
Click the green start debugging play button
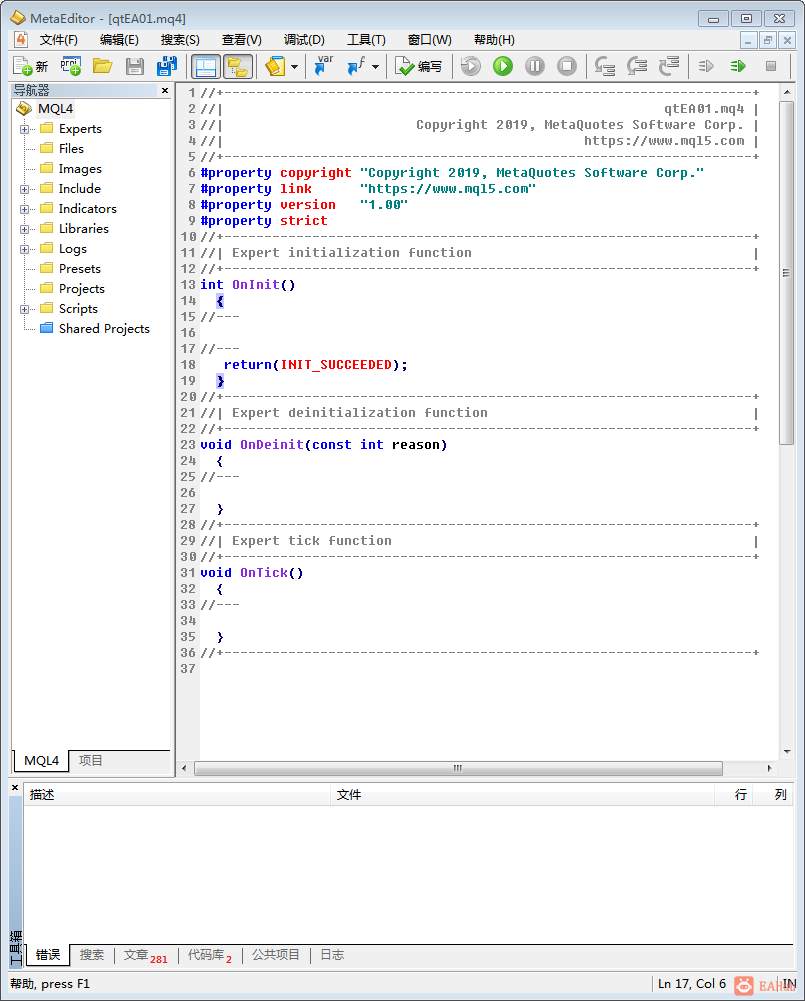click(503, 66)
